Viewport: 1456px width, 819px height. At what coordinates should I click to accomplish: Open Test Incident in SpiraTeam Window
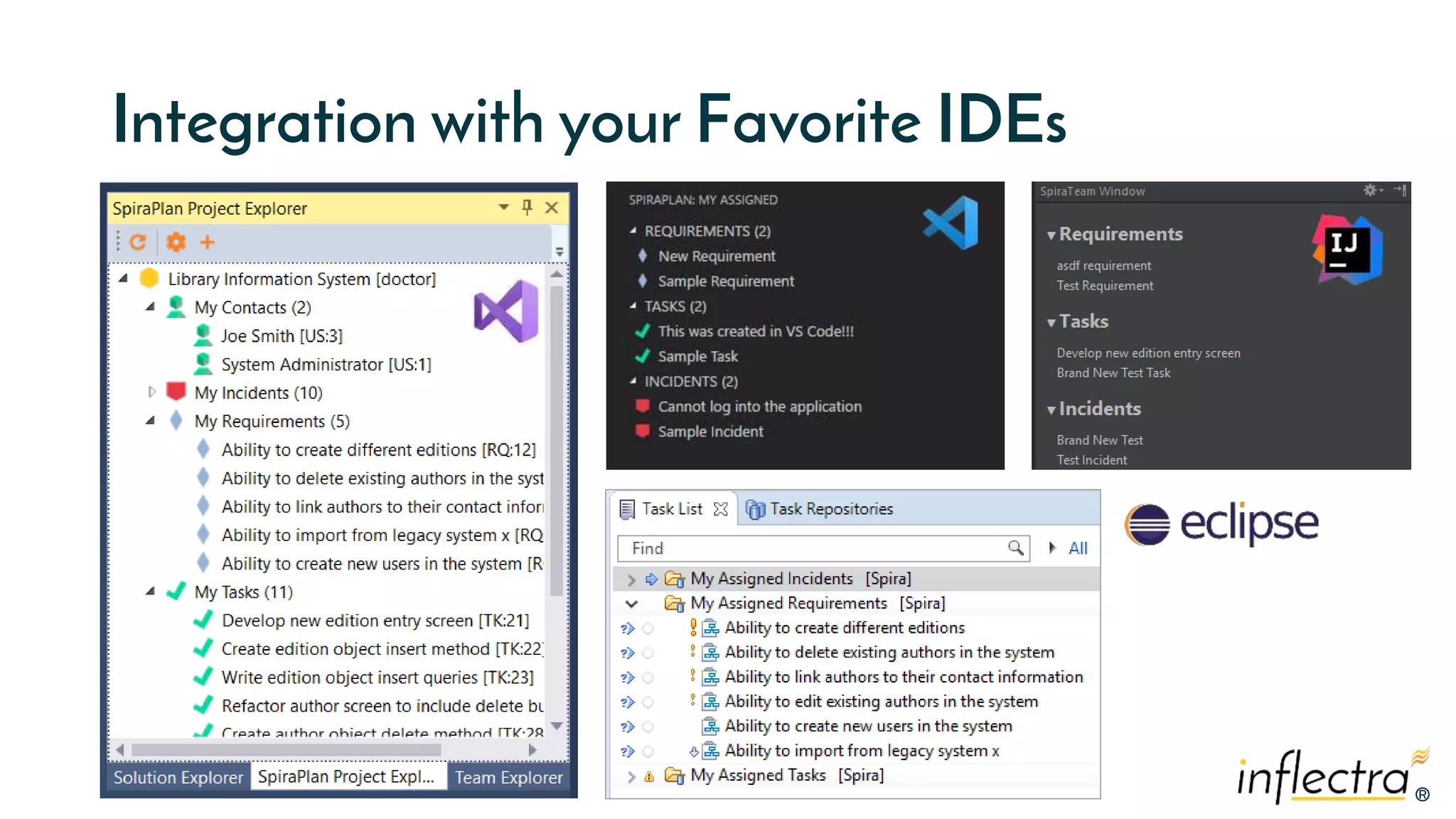point(1091,461)
